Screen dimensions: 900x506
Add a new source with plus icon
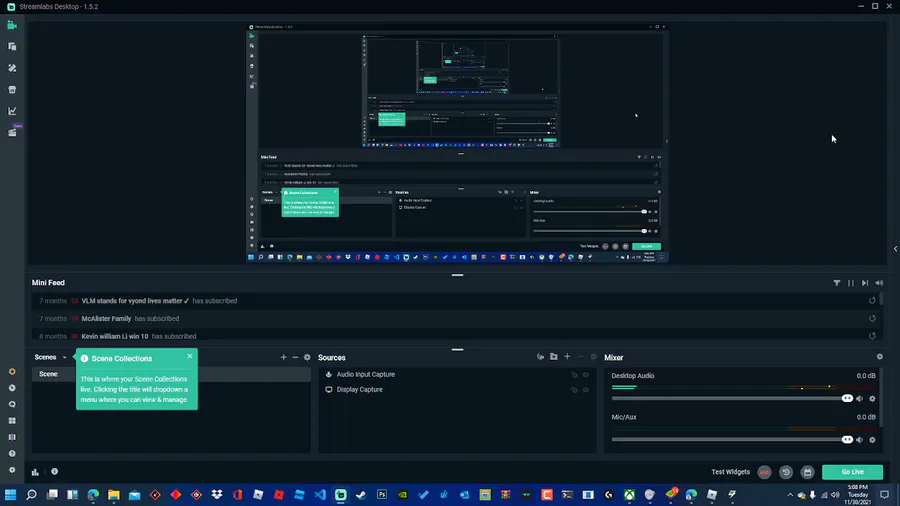coord(567,357)
